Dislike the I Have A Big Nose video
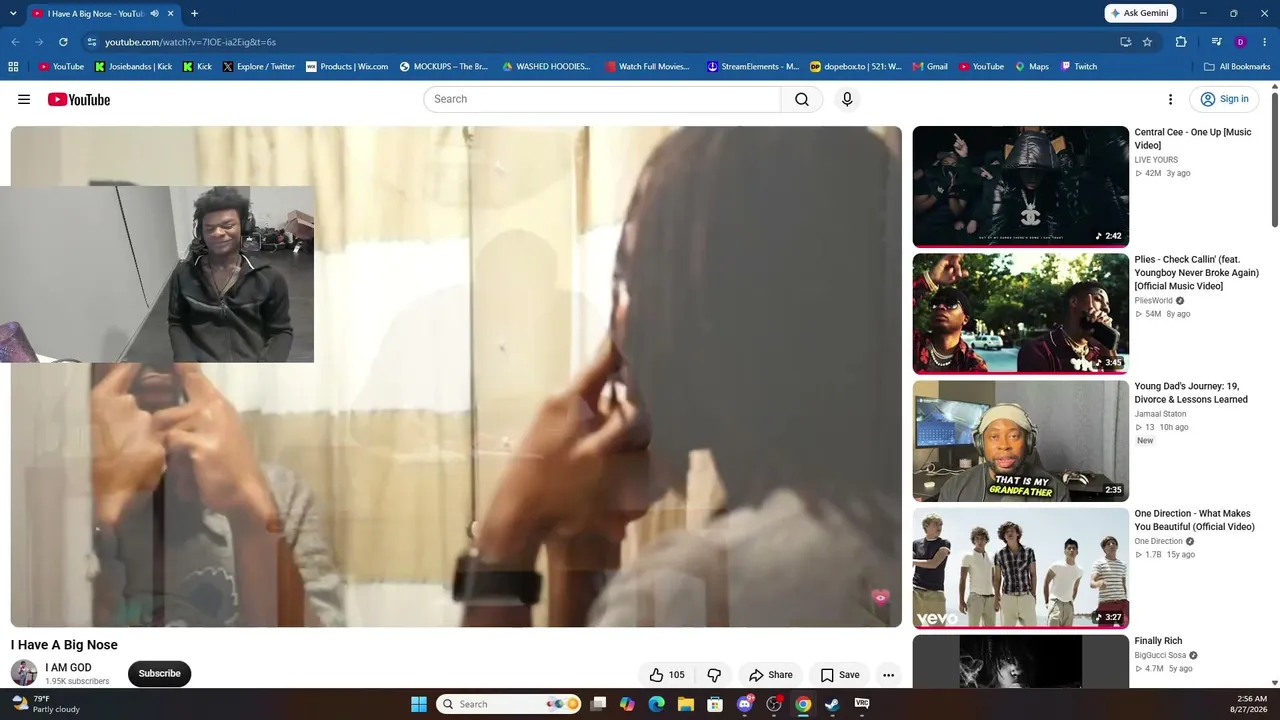 pos(714,675)
